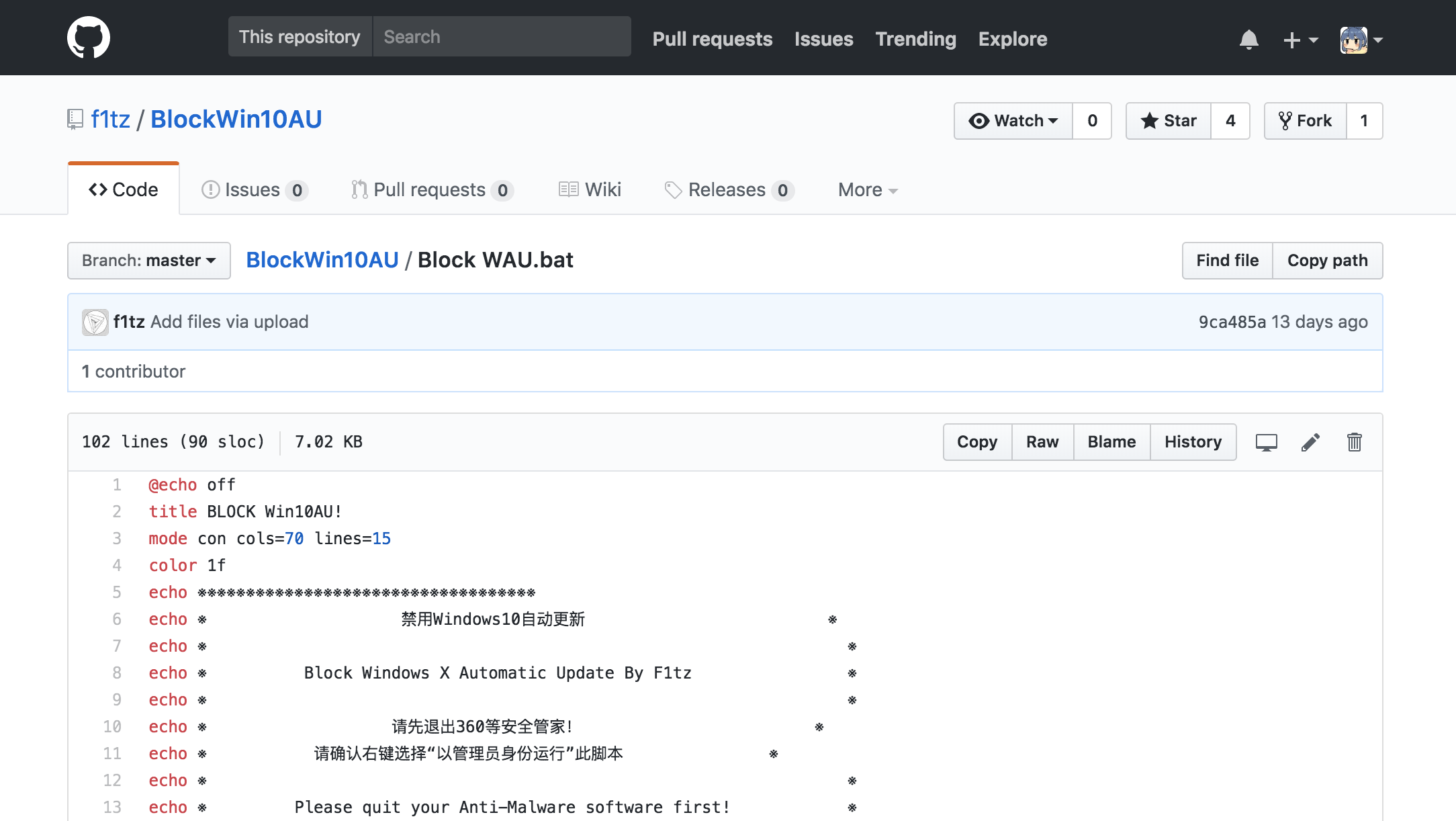Open the Wiki tab
The image size is (1456, 821).
[590, 190]
